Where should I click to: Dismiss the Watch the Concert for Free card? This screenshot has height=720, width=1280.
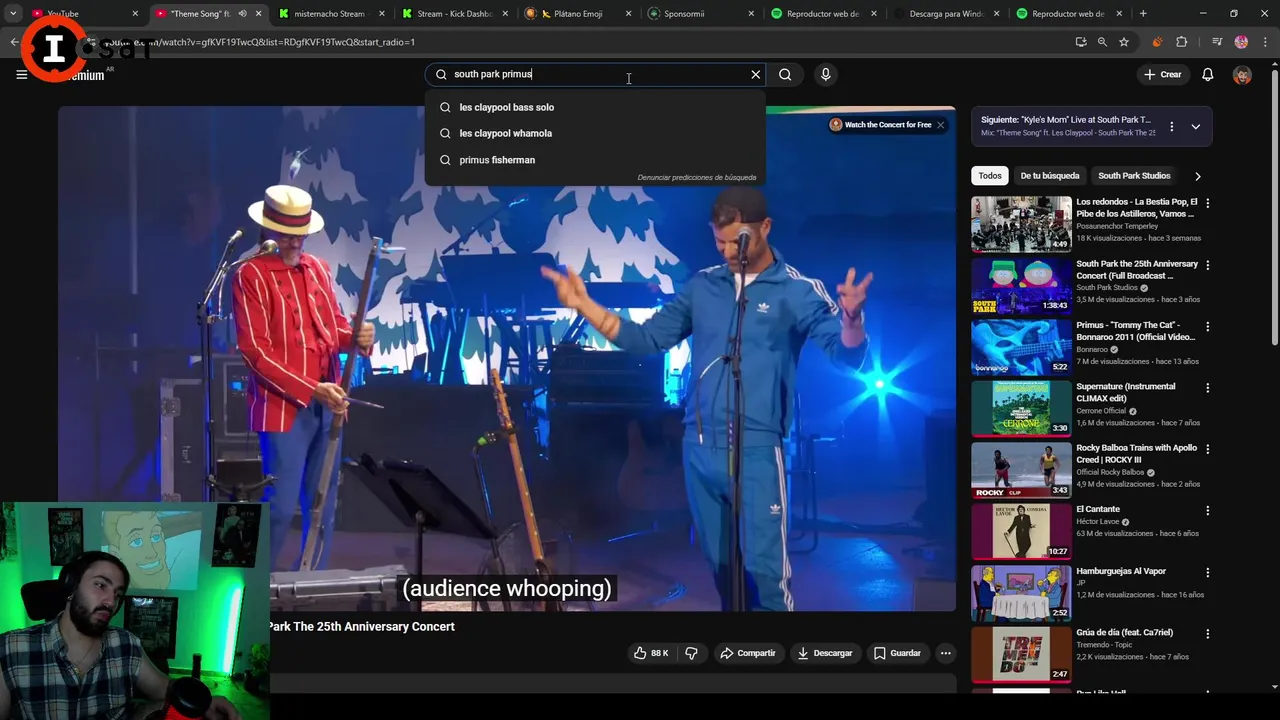[940, 125]
